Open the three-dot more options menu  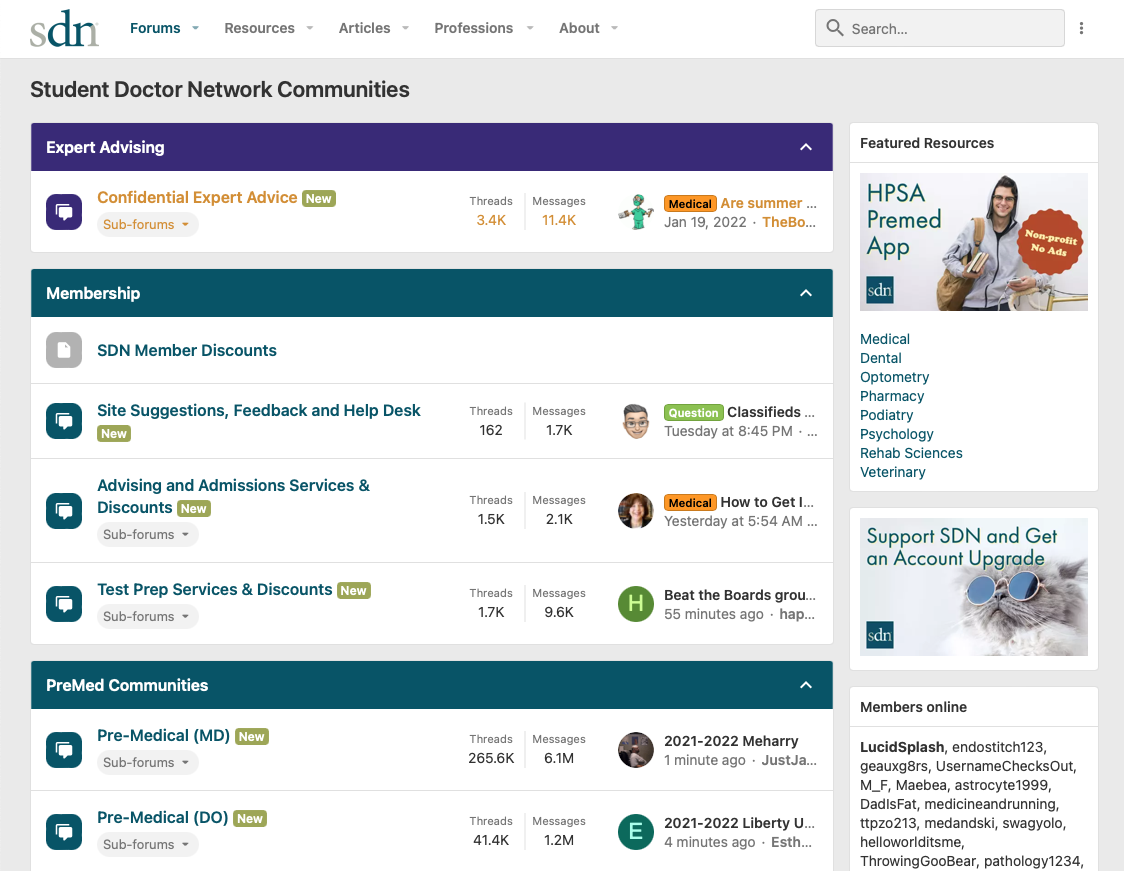1081,29
